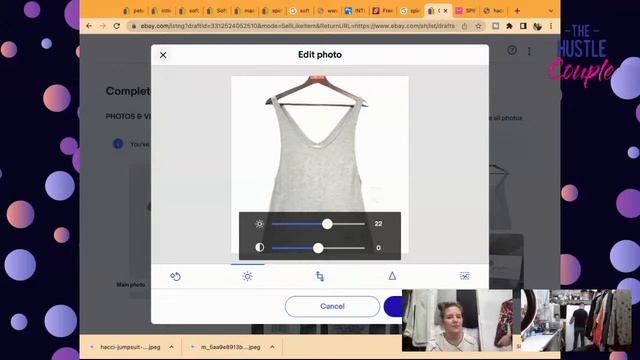
Task: Click the contrast half-circle icon
Action: tap(260, 247)
